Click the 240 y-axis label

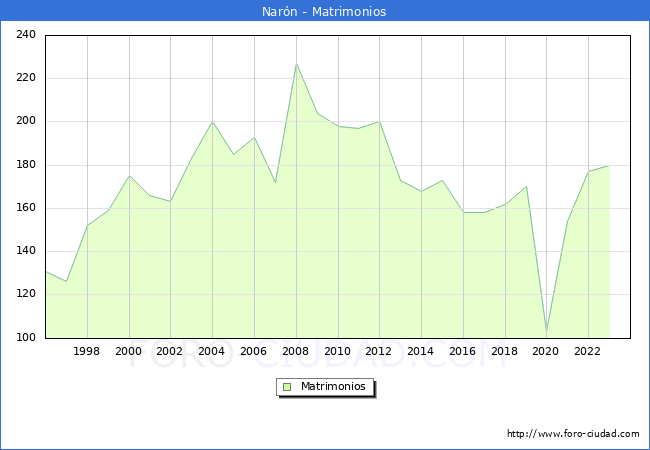point(26,34)
